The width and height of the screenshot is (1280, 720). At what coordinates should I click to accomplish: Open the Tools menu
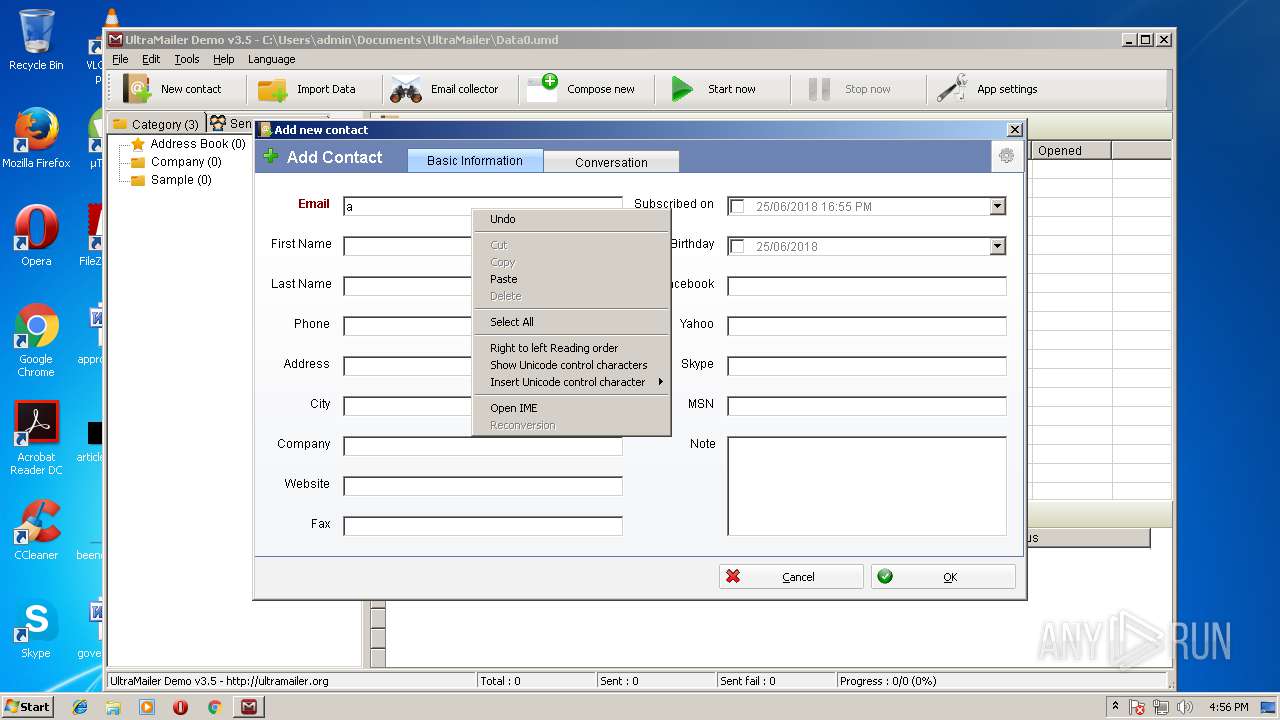point(187,59)
